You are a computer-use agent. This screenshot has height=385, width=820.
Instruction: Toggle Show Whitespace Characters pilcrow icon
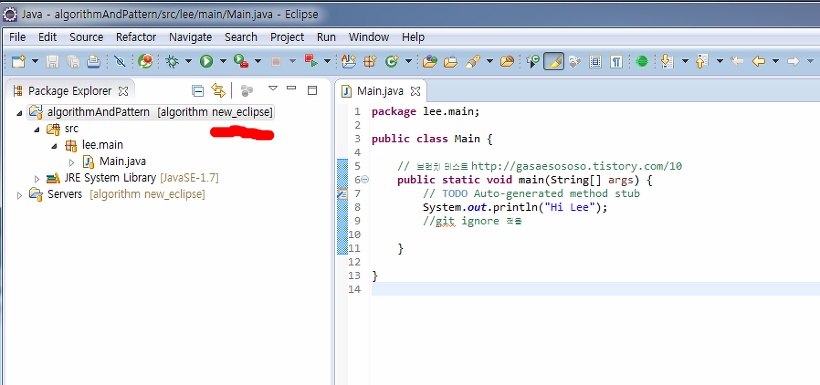click(x=617, y=62)
